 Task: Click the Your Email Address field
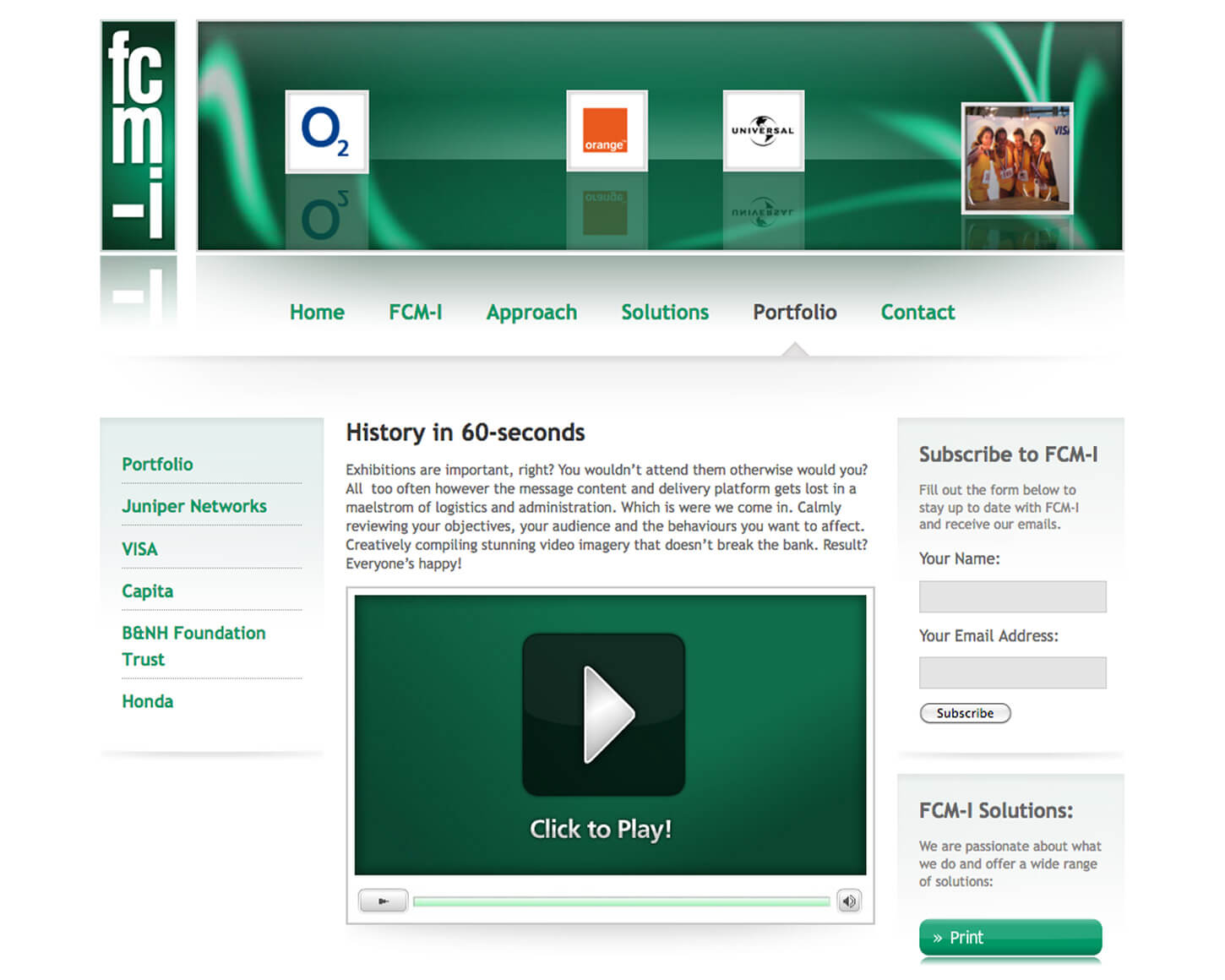click(x=1012, y=672)
